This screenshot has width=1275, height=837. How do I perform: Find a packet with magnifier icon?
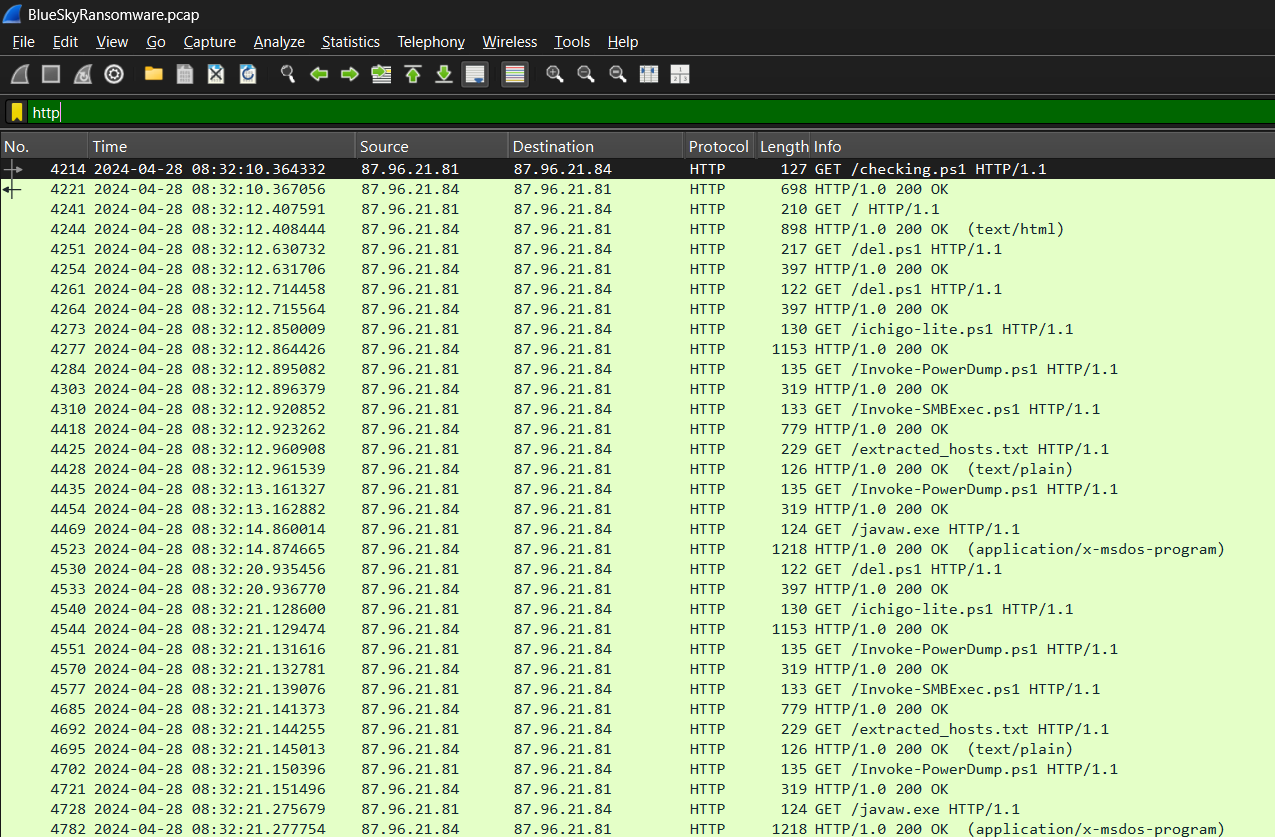pyautogui.click(x=288, y=74)
